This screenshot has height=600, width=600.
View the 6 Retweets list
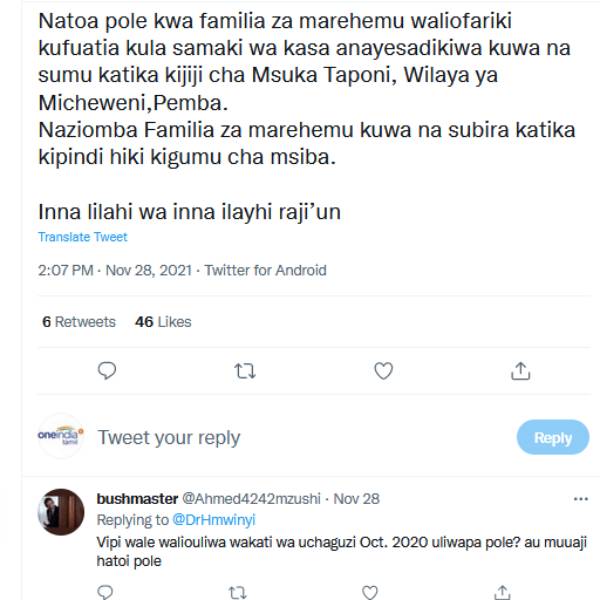79,322
